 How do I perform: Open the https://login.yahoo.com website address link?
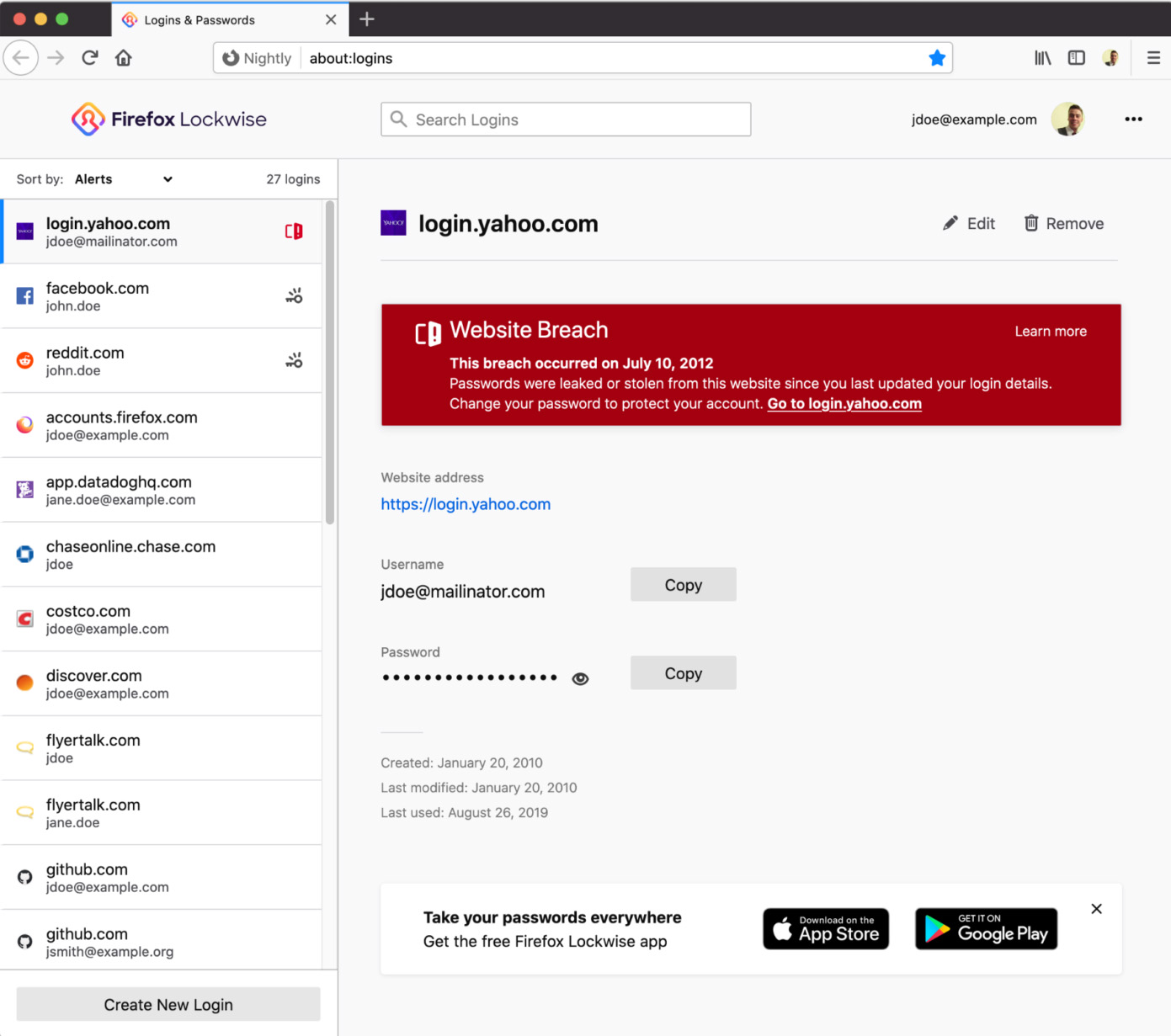tap(466, 504)
